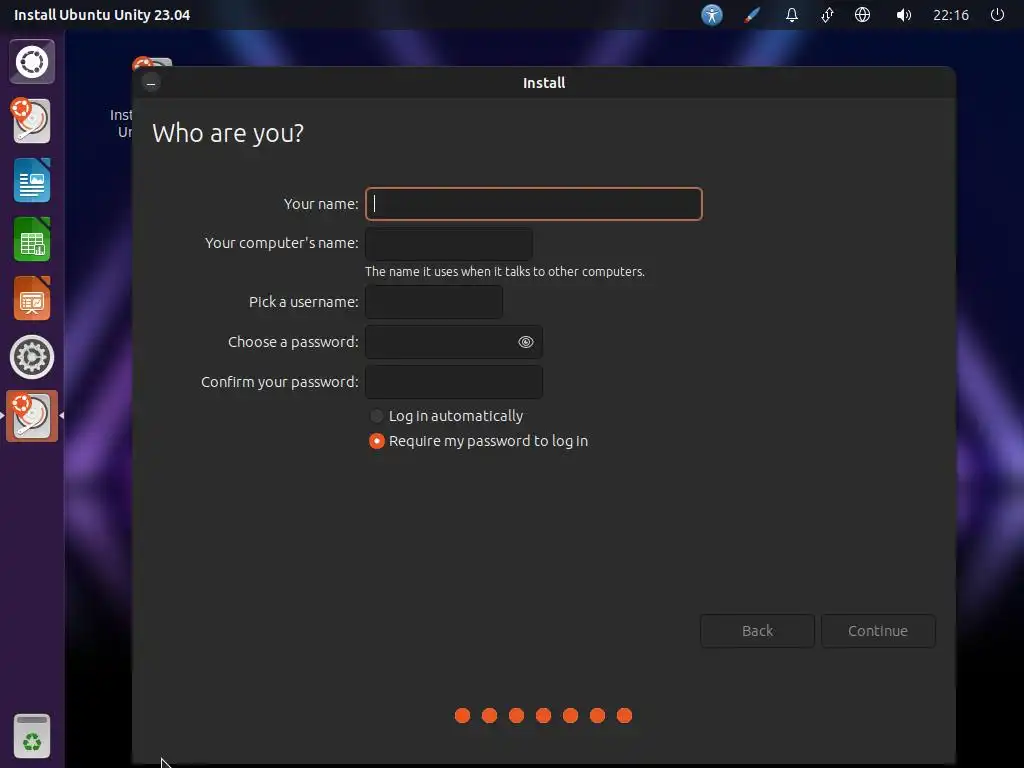Click the Confirm your password field
1024x768 pixels.
454,382
